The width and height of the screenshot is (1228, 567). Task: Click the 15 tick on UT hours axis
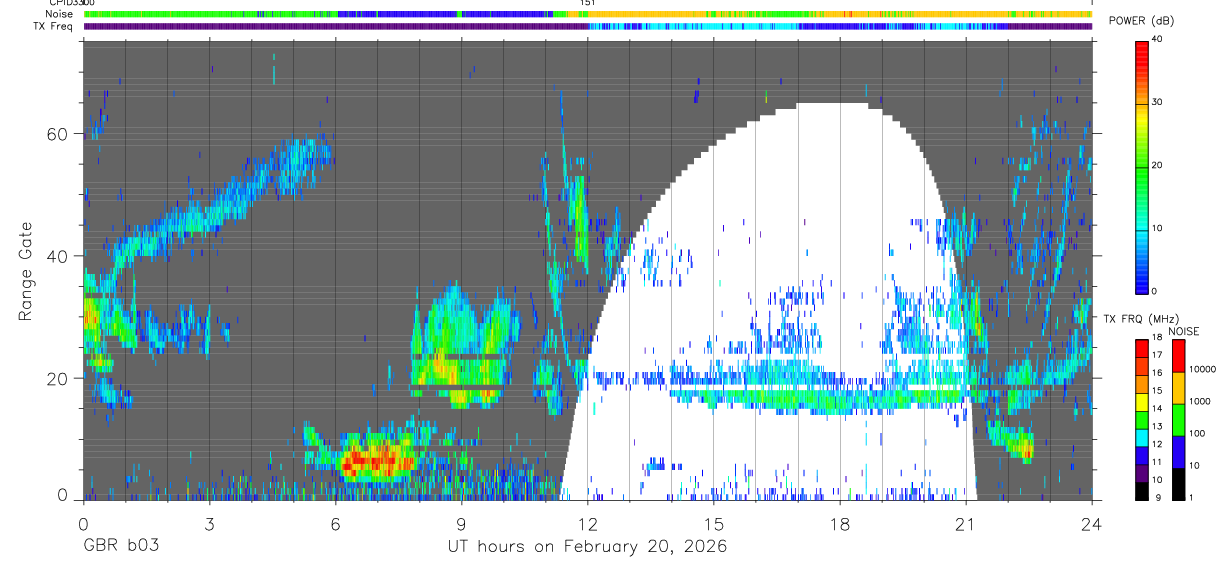[x=713, y=523]
